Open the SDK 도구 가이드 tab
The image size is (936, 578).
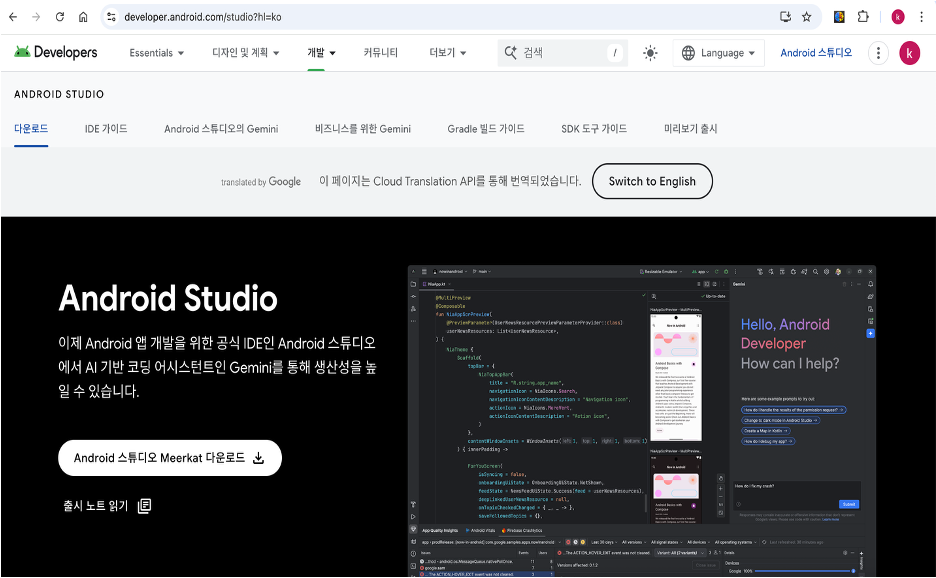coord(594,128)
